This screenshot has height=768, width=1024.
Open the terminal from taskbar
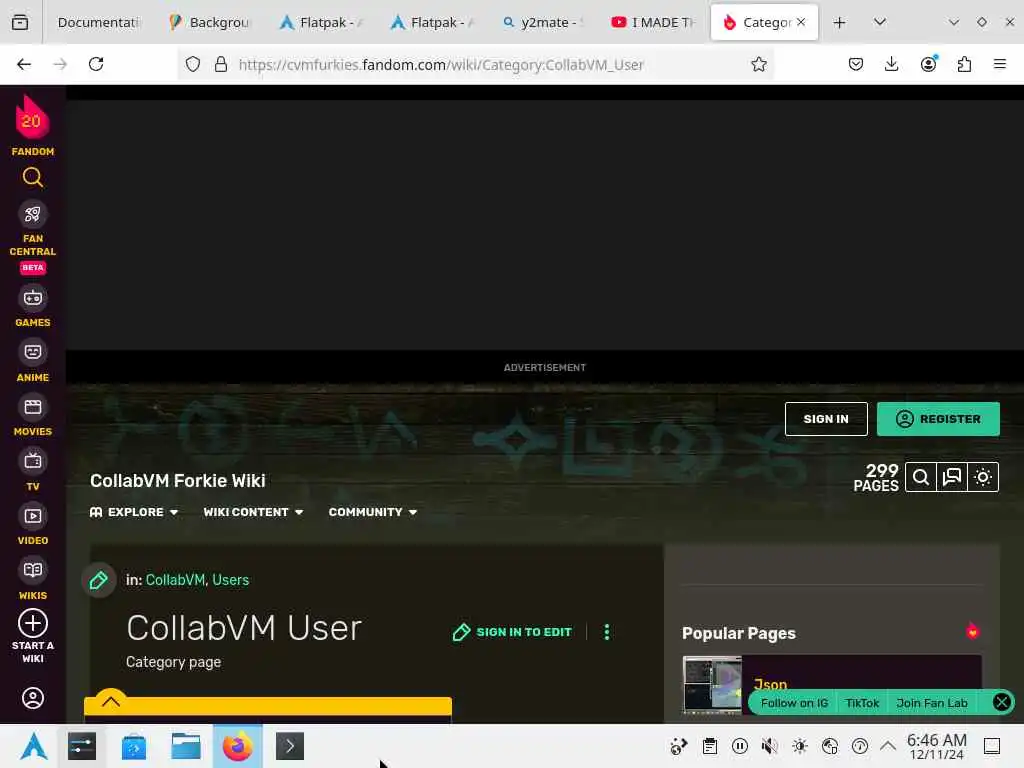pos(290,746)
